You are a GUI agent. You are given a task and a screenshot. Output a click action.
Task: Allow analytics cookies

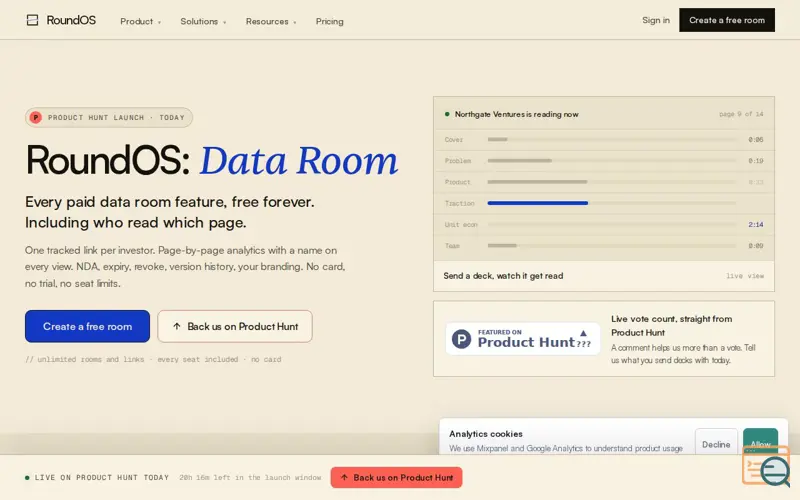760,441
